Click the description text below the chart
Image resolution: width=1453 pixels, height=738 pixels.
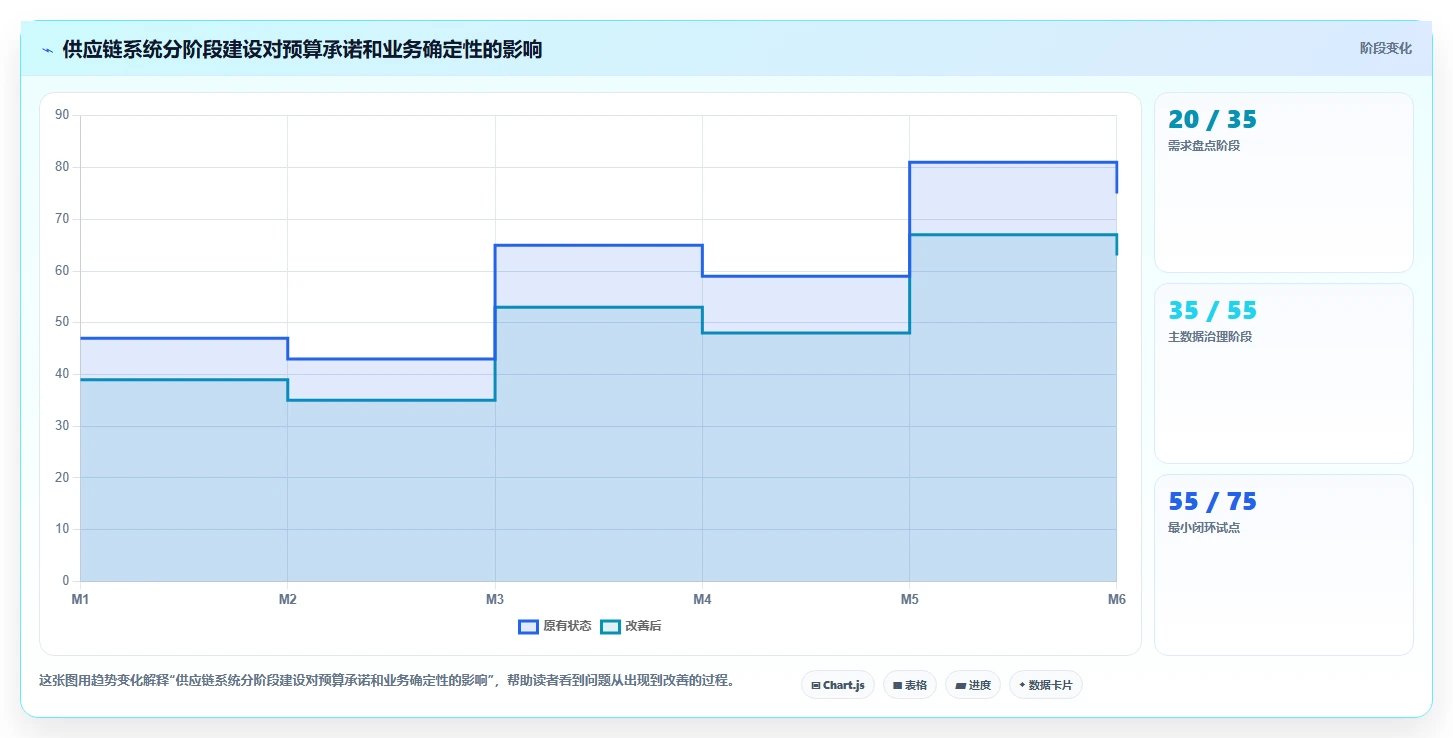pos(389,681)
